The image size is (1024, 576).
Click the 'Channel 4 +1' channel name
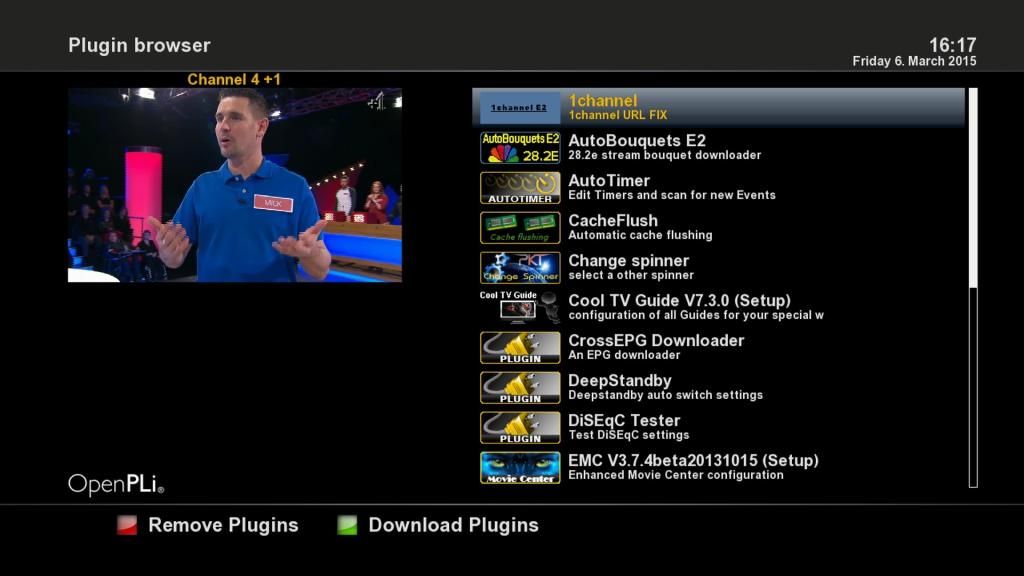point(234,80)
